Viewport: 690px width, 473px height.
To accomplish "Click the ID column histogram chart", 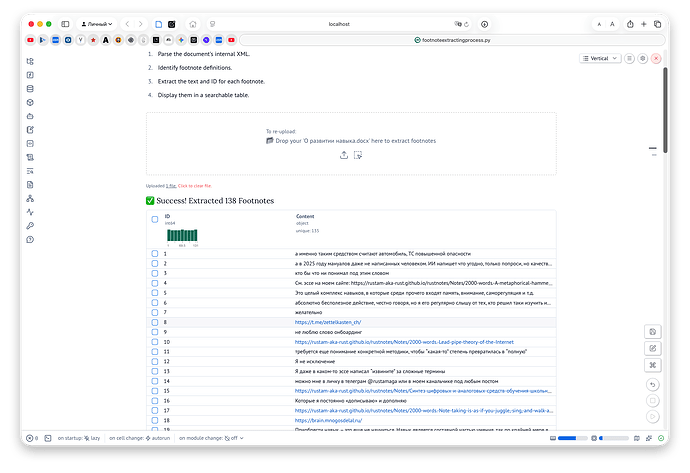I will 182,236.
